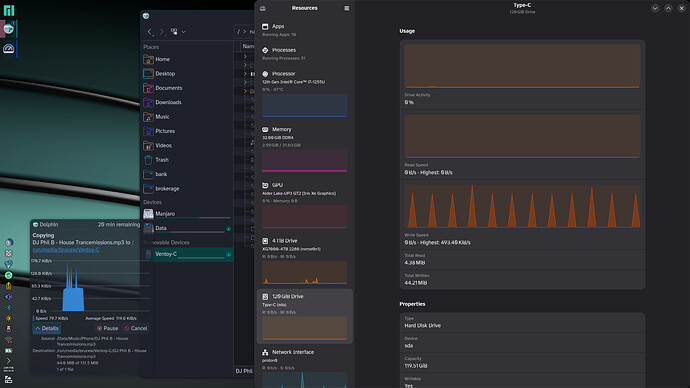The width and height of the screenshot is (690, 388).
Task: Select the 128 GB Drive Type-C entry
Action: tap(305, 316)
